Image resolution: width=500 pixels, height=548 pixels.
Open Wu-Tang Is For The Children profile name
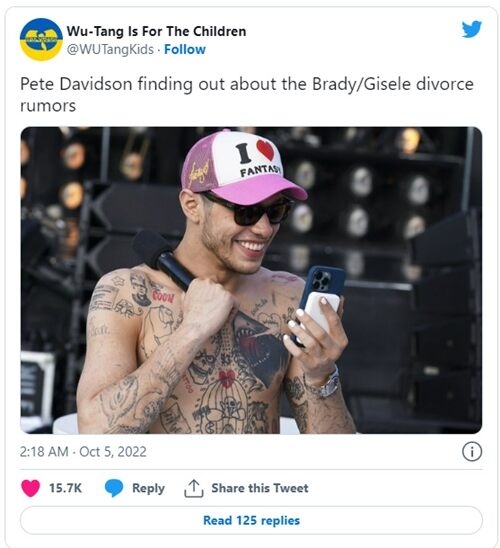(156, 31)
